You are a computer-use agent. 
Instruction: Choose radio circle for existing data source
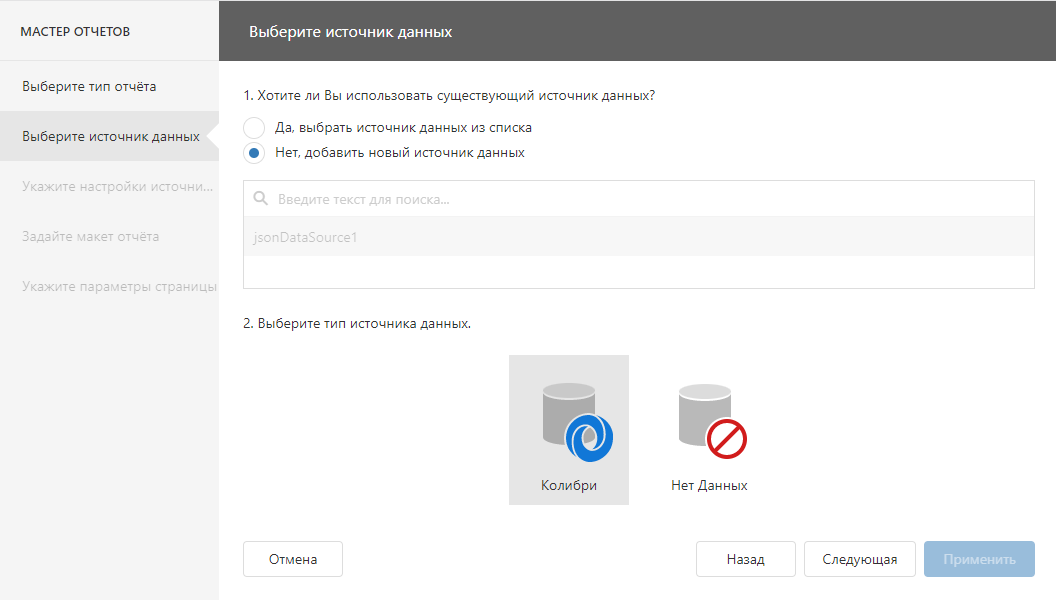click(x=254, y=128)
